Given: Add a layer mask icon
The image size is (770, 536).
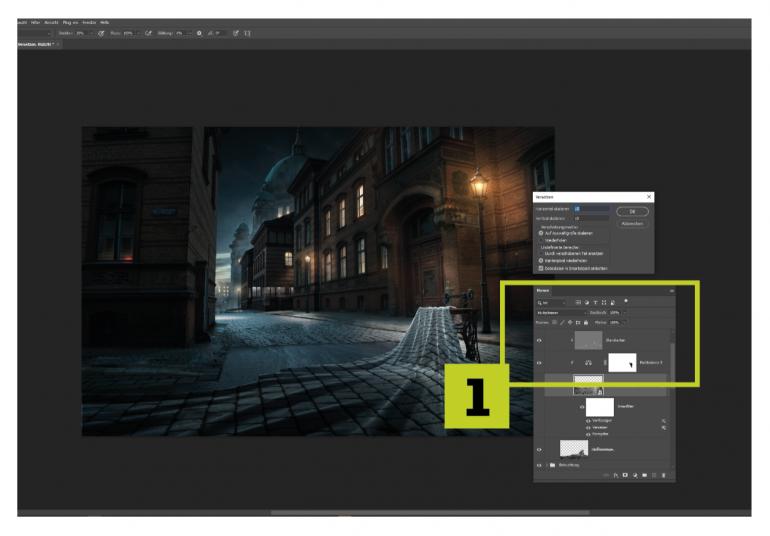Looking at the screenshot, I should [x=625, y=475].
